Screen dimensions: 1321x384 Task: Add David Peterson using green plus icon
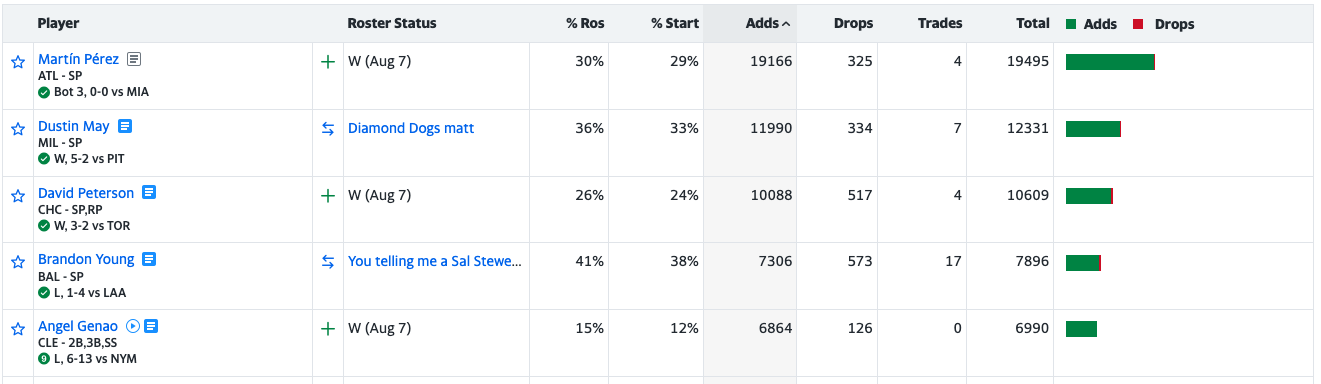pyautogui.click(x=327, y=196)
